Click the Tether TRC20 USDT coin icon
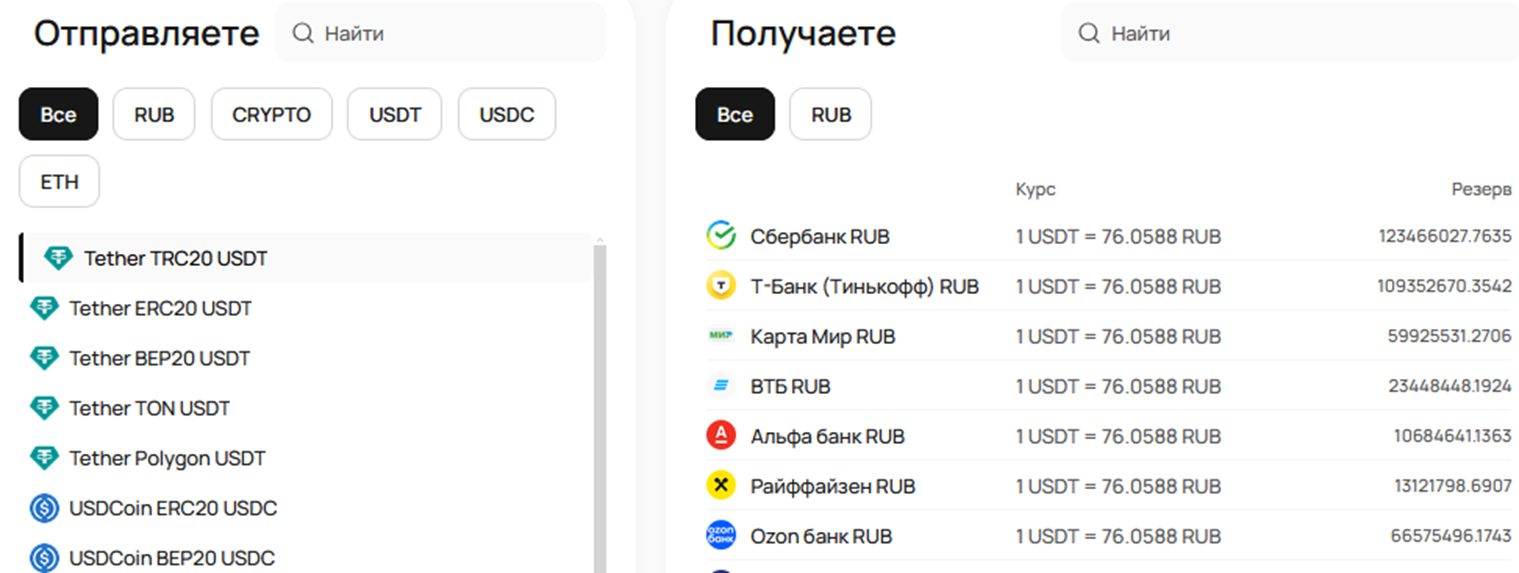 (x=59, y=258)
